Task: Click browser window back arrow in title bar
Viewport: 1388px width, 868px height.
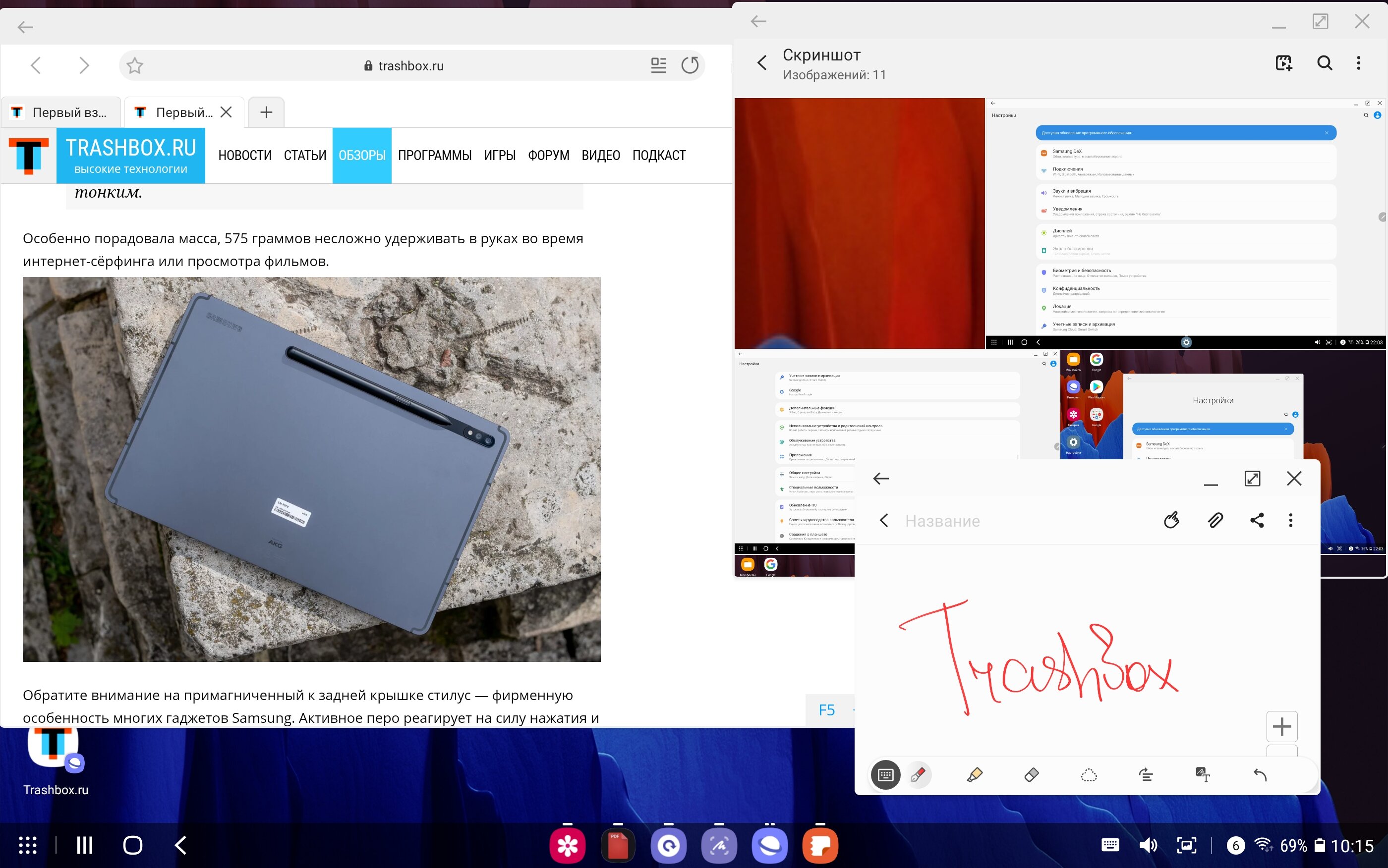Action: pos(25,27)
